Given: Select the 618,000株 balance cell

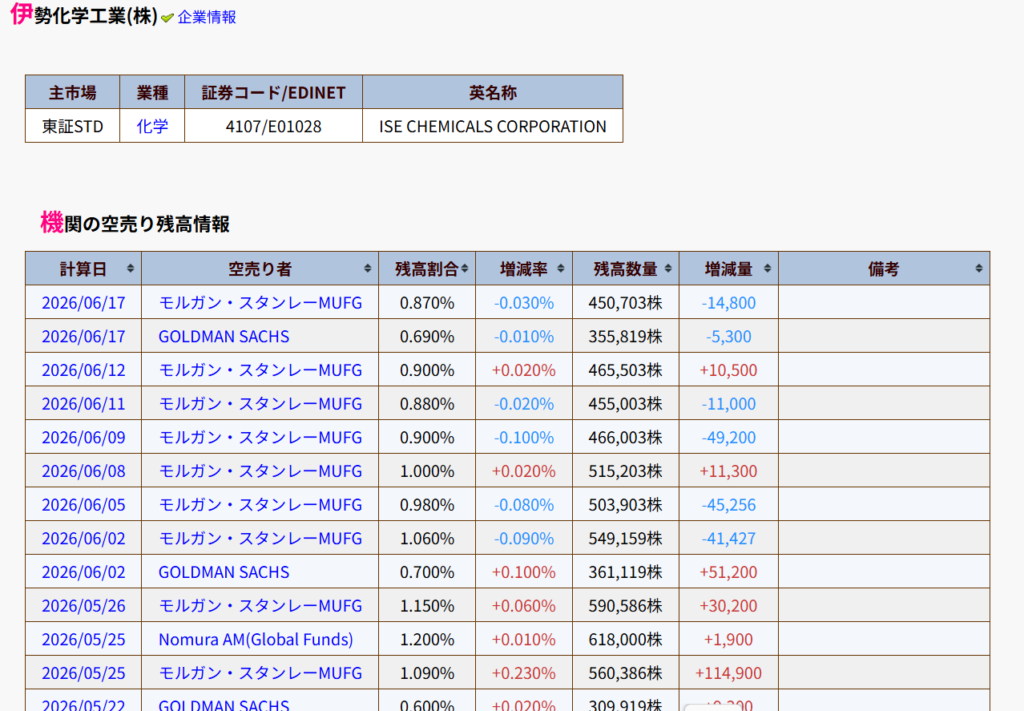Looking at the screenshot, I should pyautogui.click(x=626, y=639).
